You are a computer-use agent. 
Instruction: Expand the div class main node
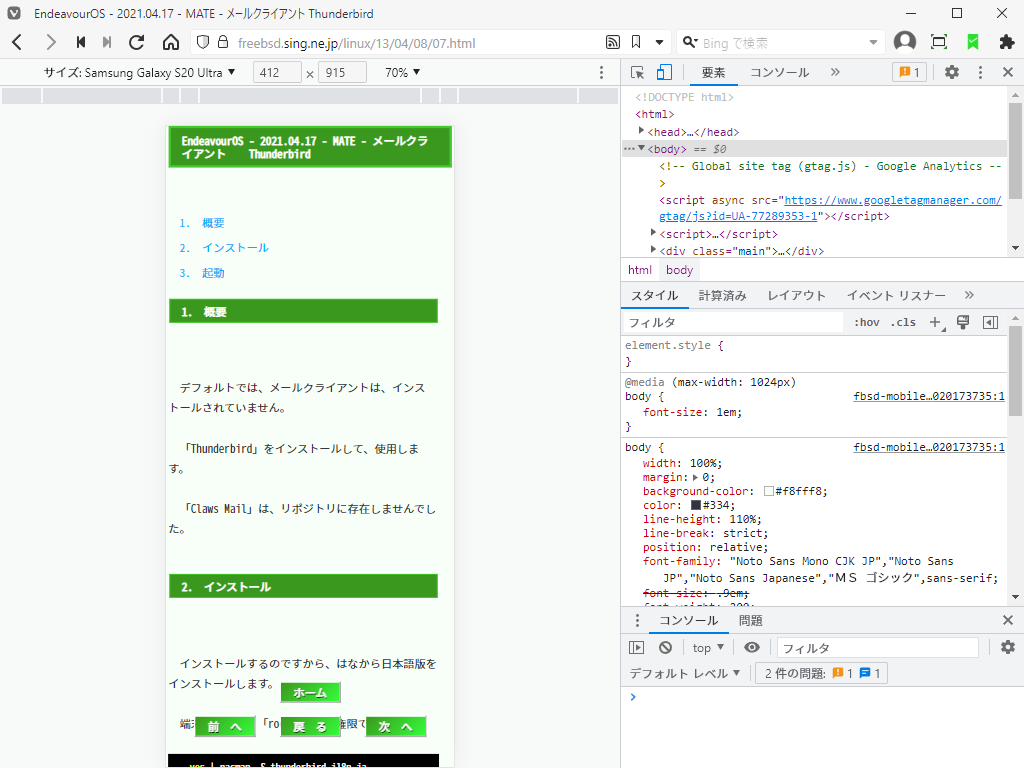click(653, 249)
